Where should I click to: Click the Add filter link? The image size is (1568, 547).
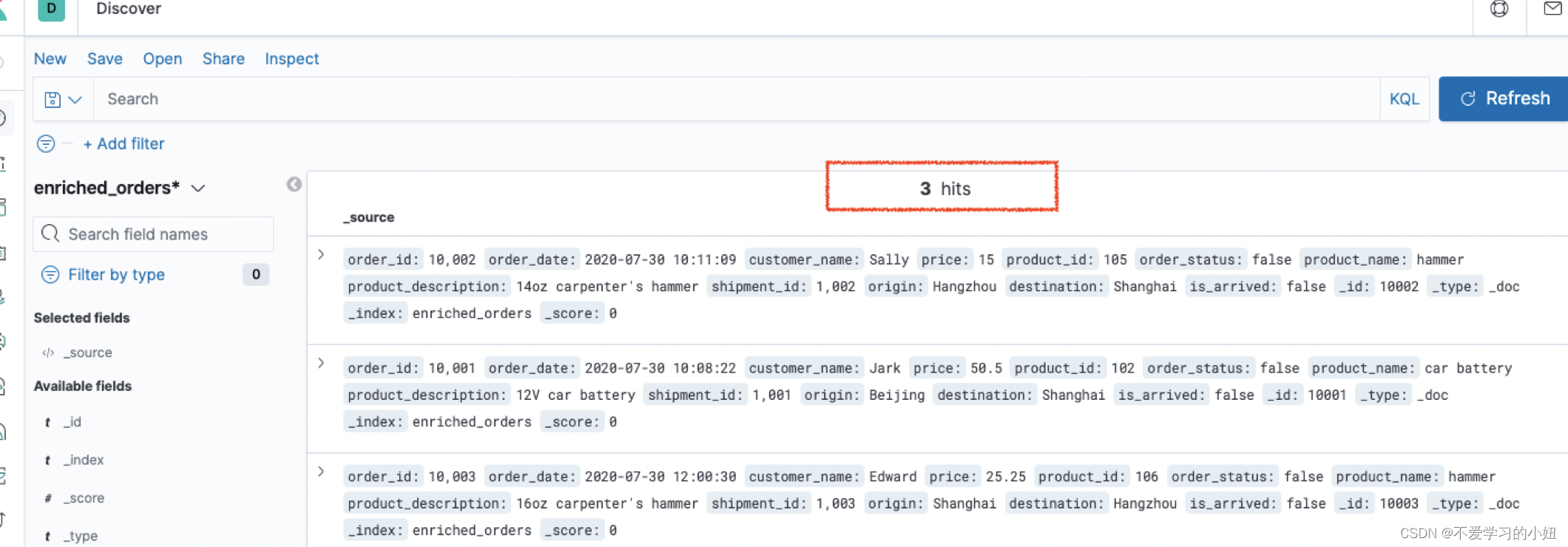point(124,143)
